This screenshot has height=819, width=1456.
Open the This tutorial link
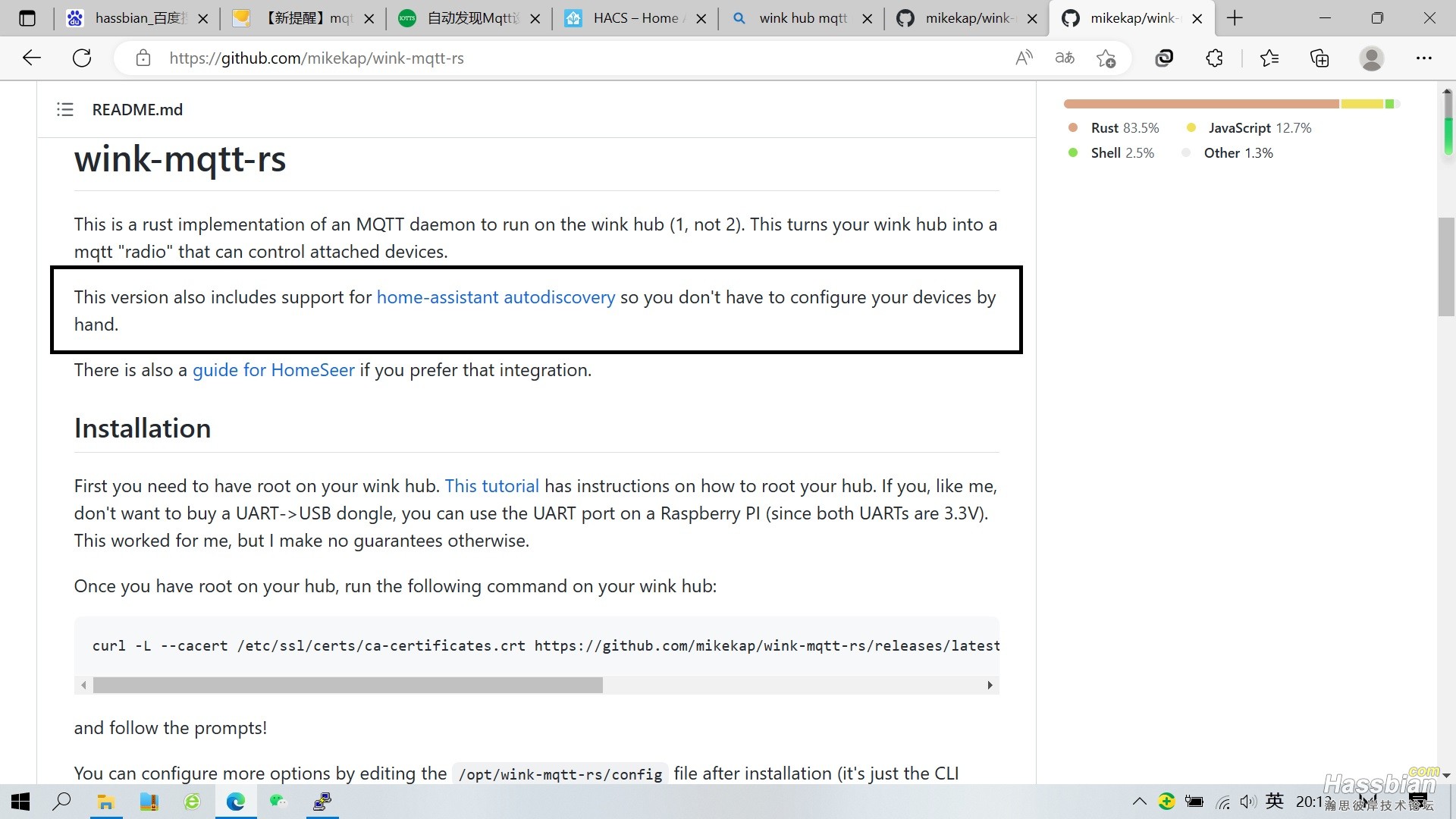[x=492, y=486]
